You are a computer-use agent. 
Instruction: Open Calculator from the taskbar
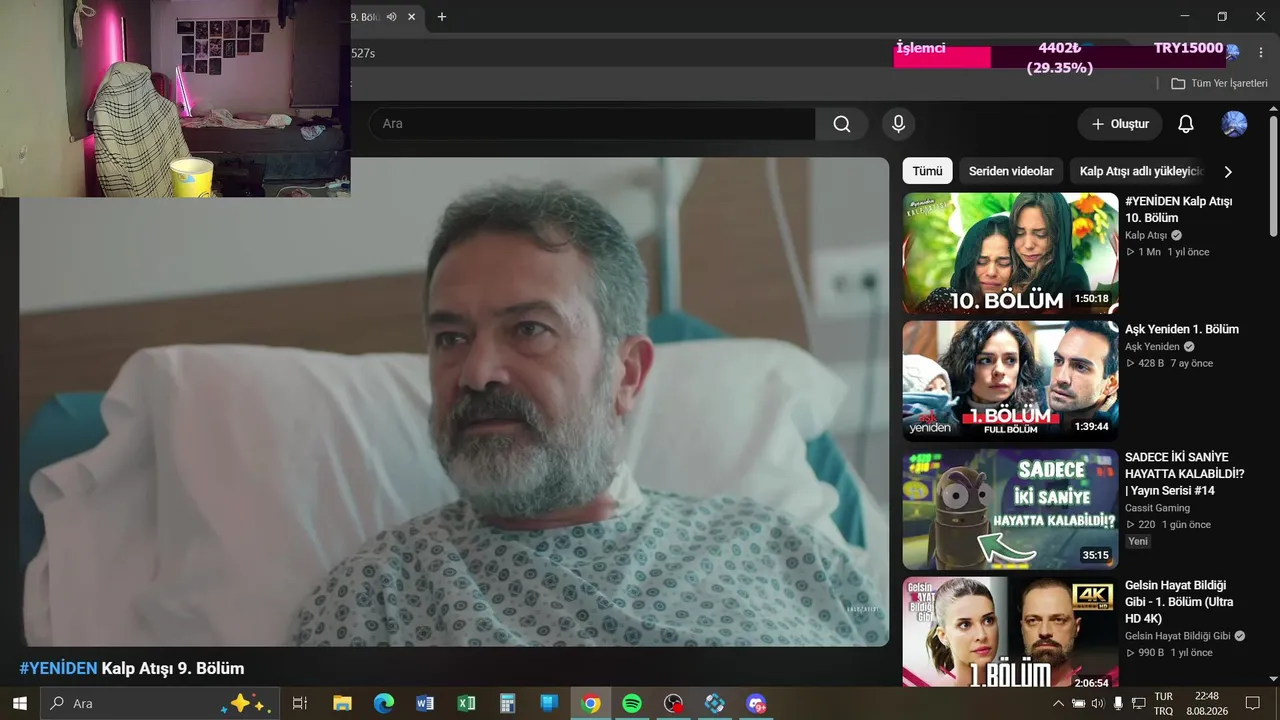pos(507,703)
